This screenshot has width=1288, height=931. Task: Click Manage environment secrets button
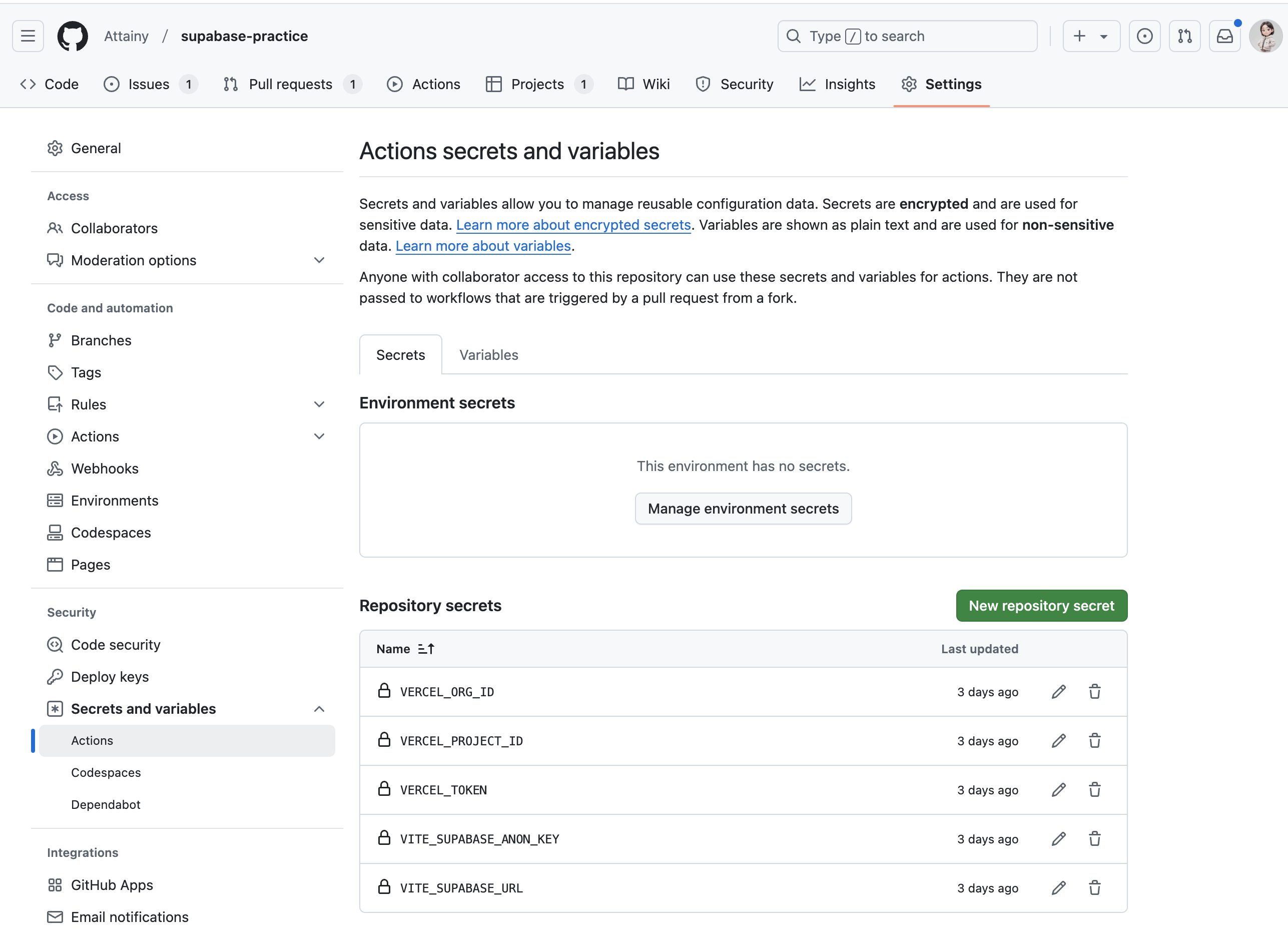[x=743, y=509]
